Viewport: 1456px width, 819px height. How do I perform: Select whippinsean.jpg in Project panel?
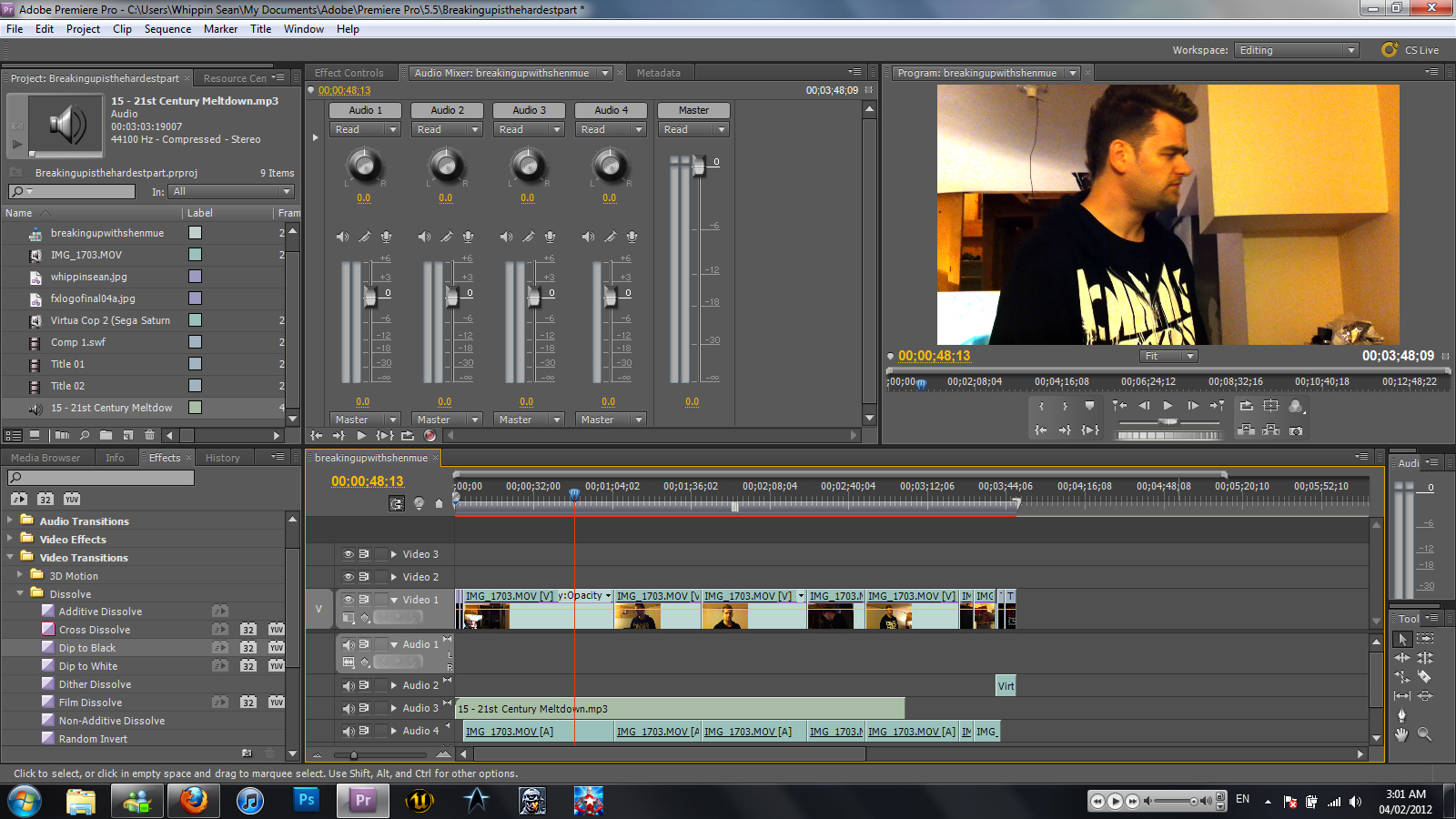click(89, 277)
